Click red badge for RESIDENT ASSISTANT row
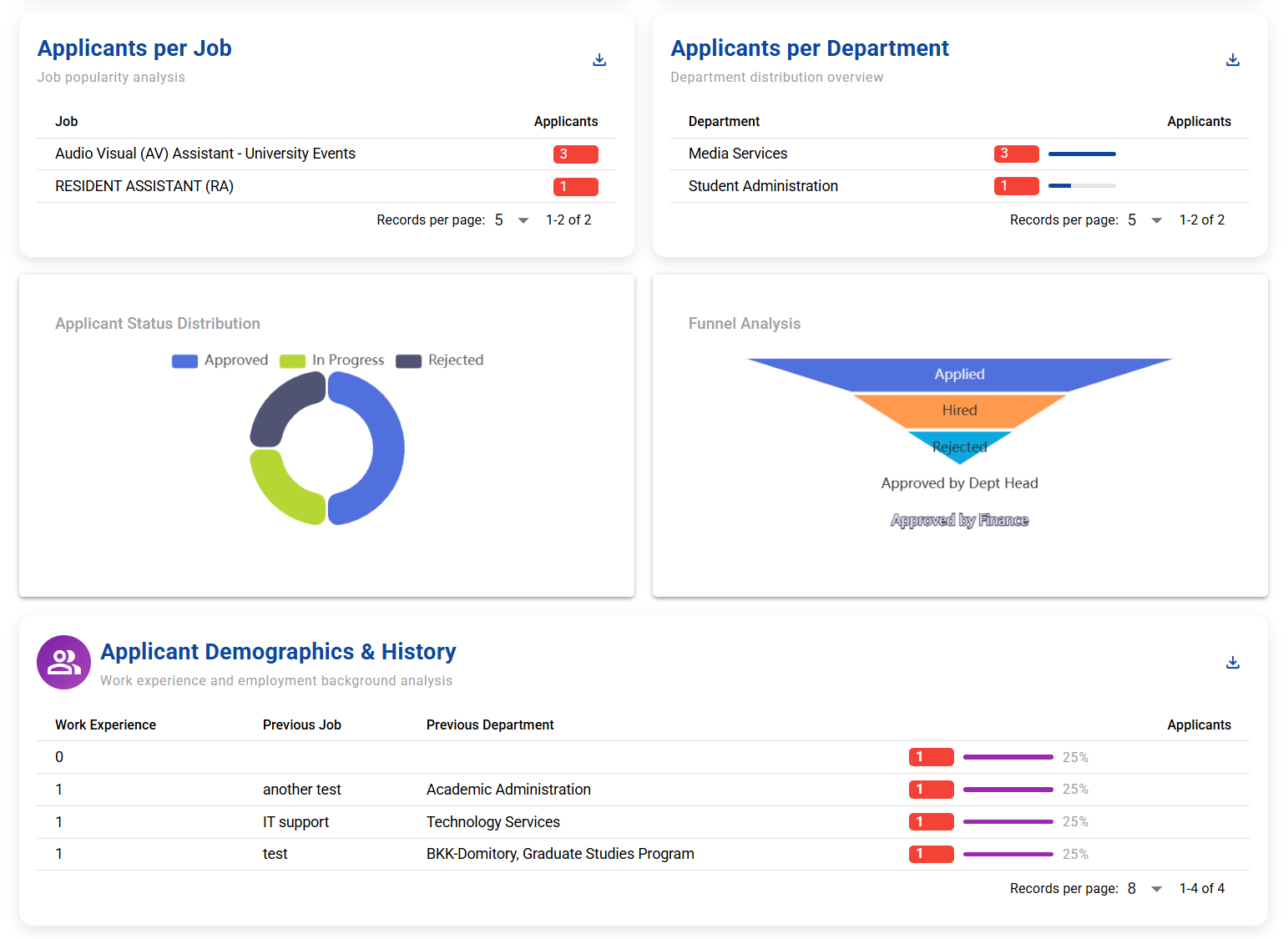Image resolution: width=1288 pixels, height=939 pixels. 575,187
